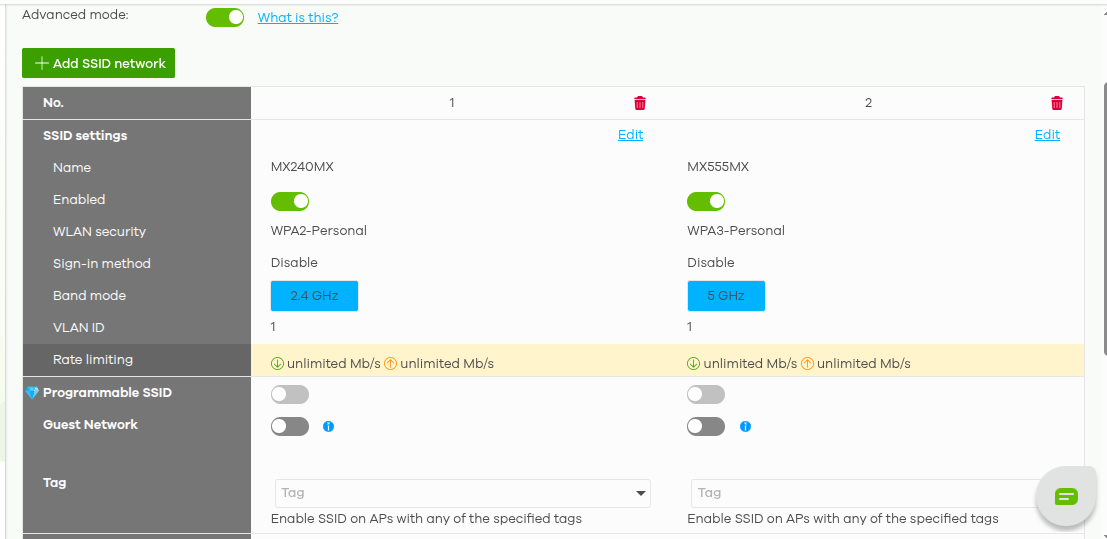Enable Programmable SSID for MX240MX
The height and width of the screenshot is (539, 1107).
[290, 395]
